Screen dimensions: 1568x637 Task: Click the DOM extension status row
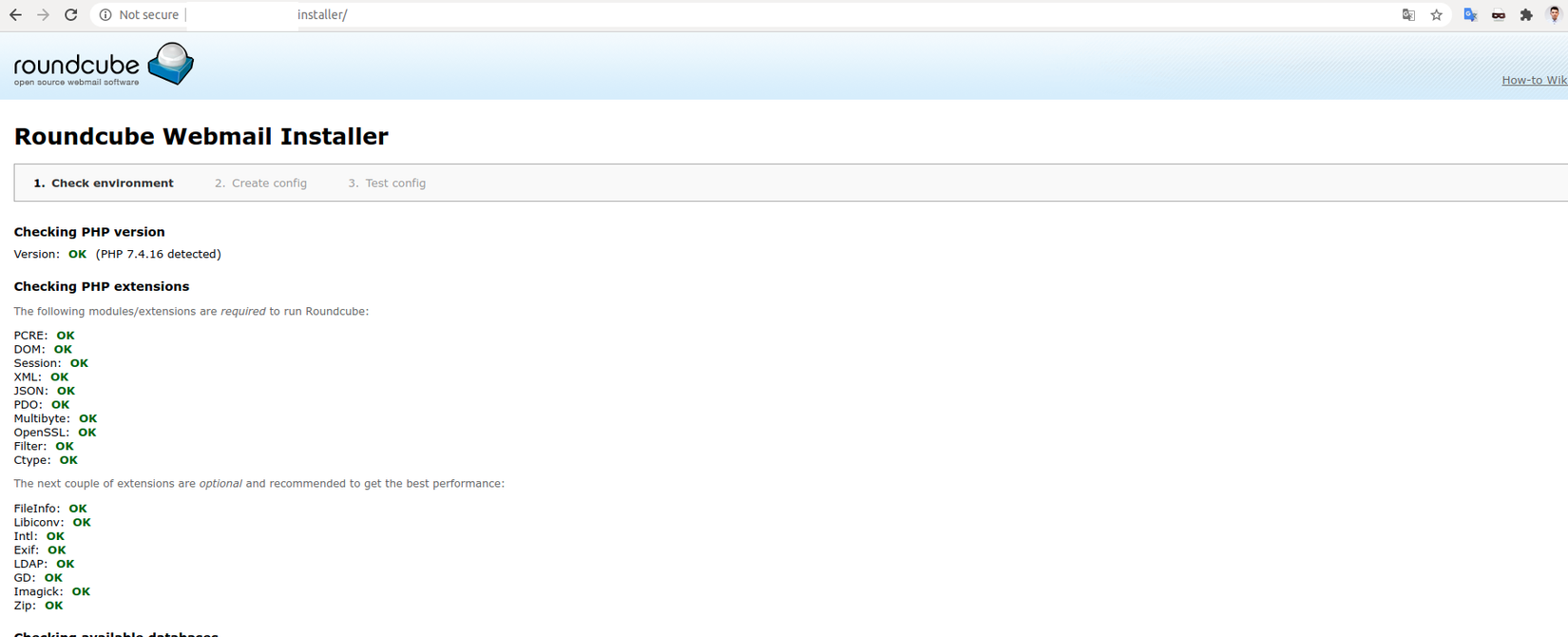(x=43, y=349)
